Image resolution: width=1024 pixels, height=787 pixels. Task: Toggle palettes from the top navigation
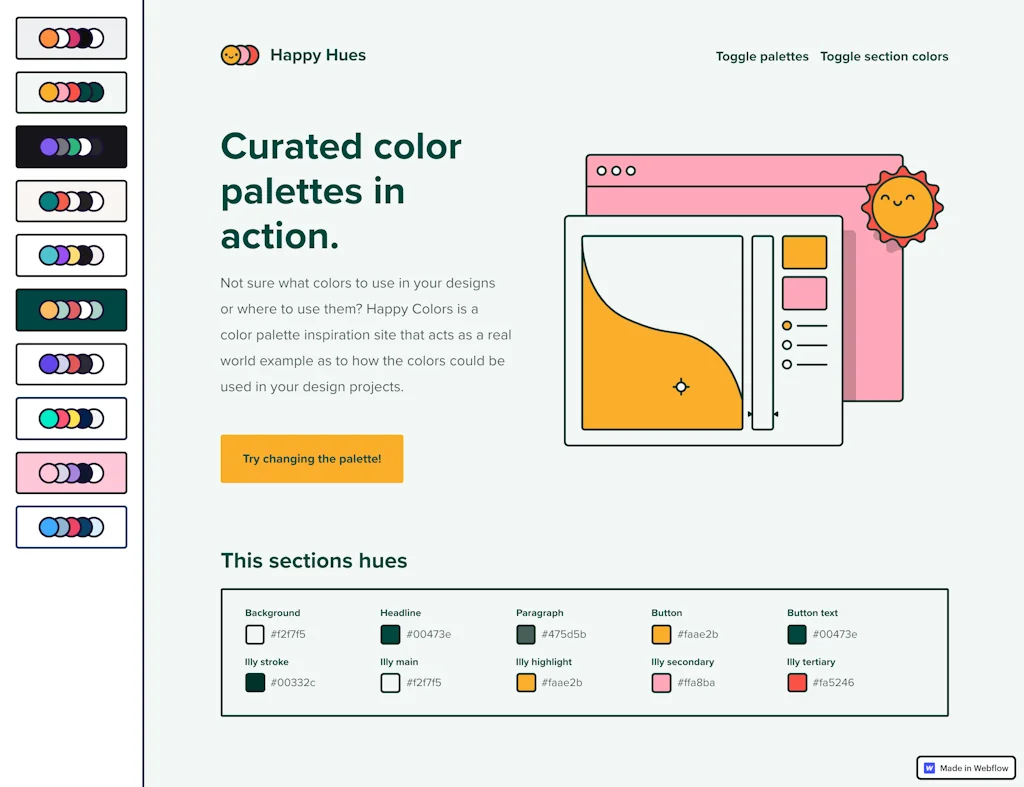pos(762,56)
